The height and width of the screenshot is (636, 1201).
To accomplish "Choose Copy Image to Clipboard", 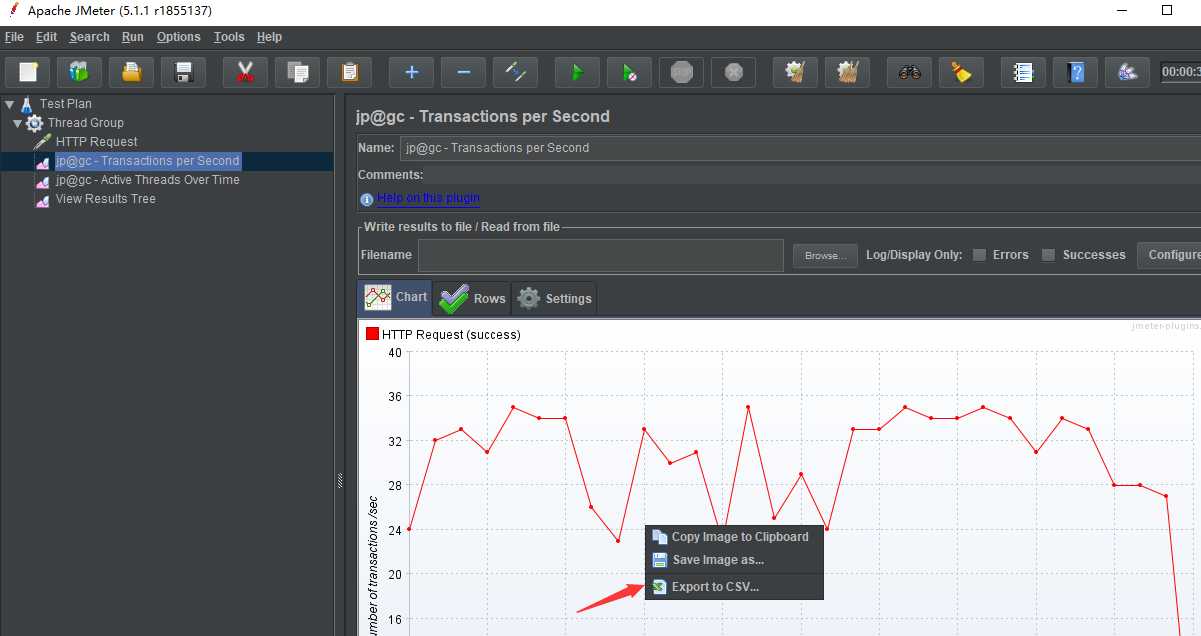I will [x=733, y=537].
